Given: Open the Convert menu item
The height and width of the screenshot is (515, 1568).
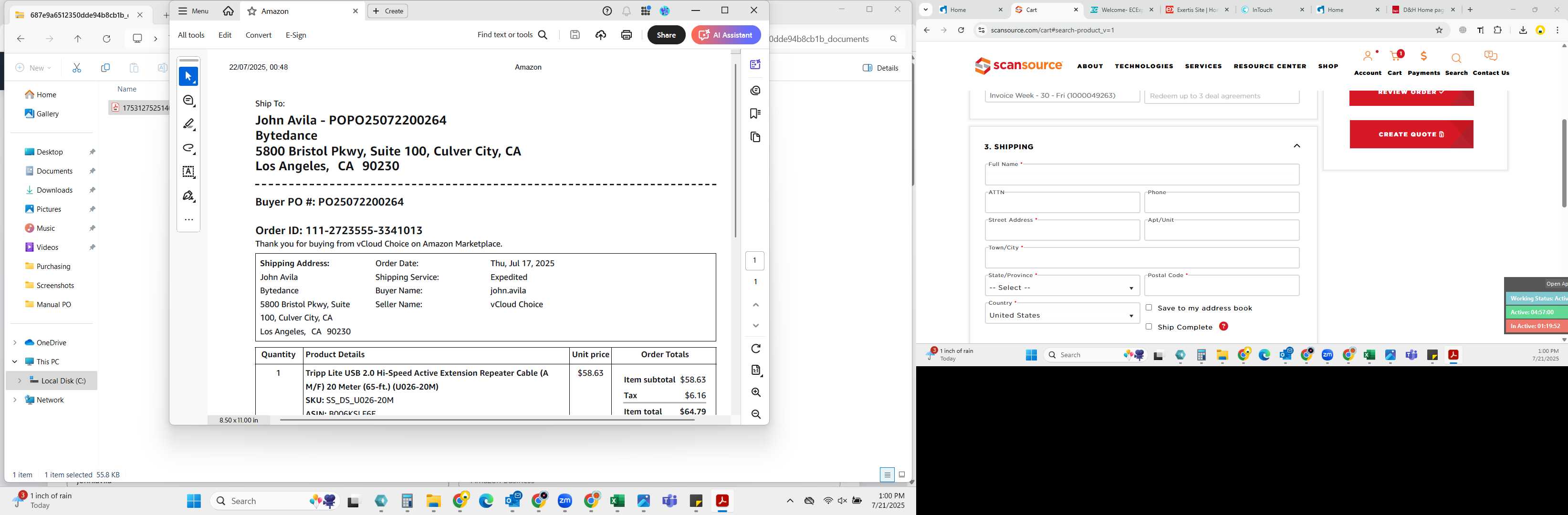Looking at the screenshot, I should coord(258,35).
